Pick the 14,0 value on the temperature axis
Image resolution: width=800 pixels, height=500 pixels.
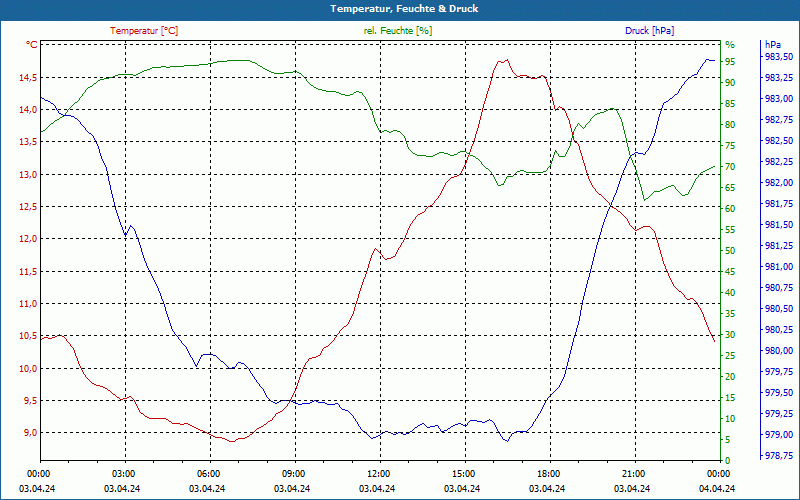(x=28, y=110)
